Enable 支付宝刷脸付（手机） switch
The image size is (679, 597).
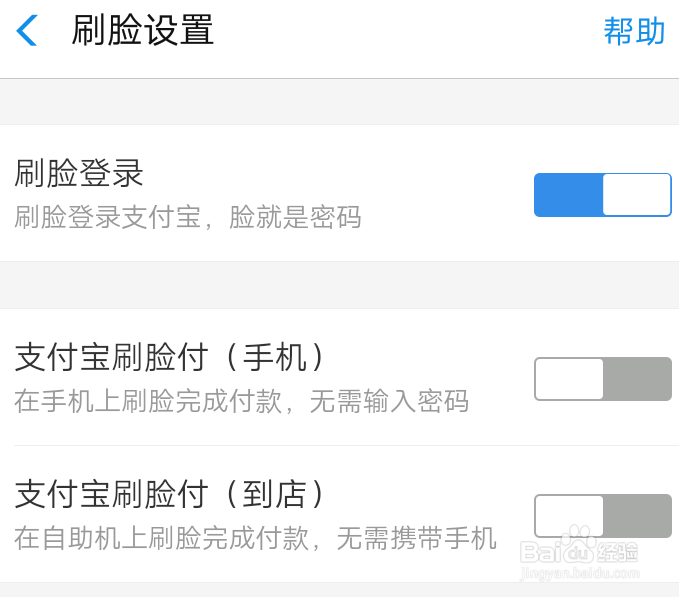tap(602, 379)
